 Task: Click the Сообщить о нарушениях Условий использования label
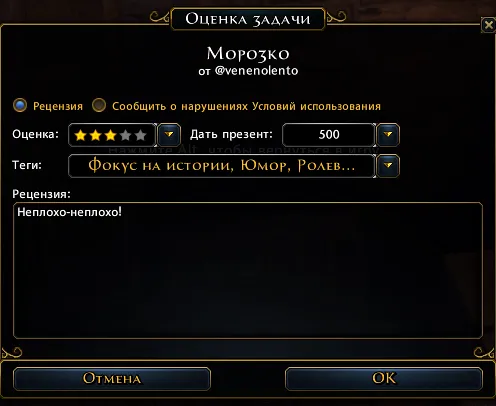[x=246, y=106]
